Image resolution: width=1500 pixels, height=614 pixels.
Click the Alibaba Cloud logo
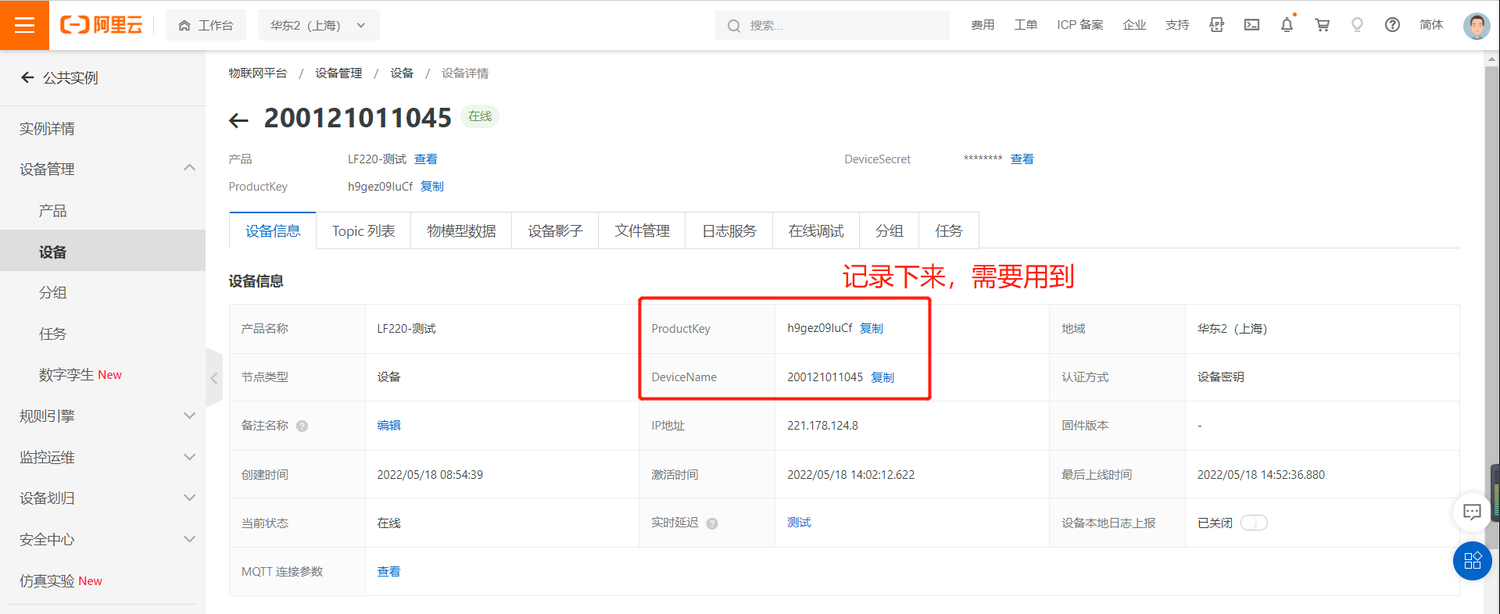(x=101, y=25)
